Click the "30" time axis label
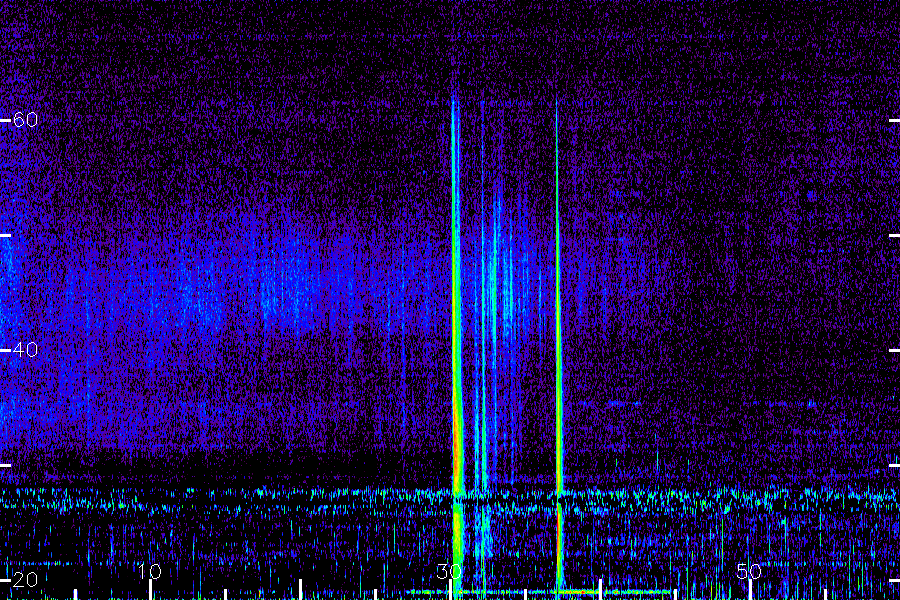Viewport: 900px width, 600px height. coord(449,571)
